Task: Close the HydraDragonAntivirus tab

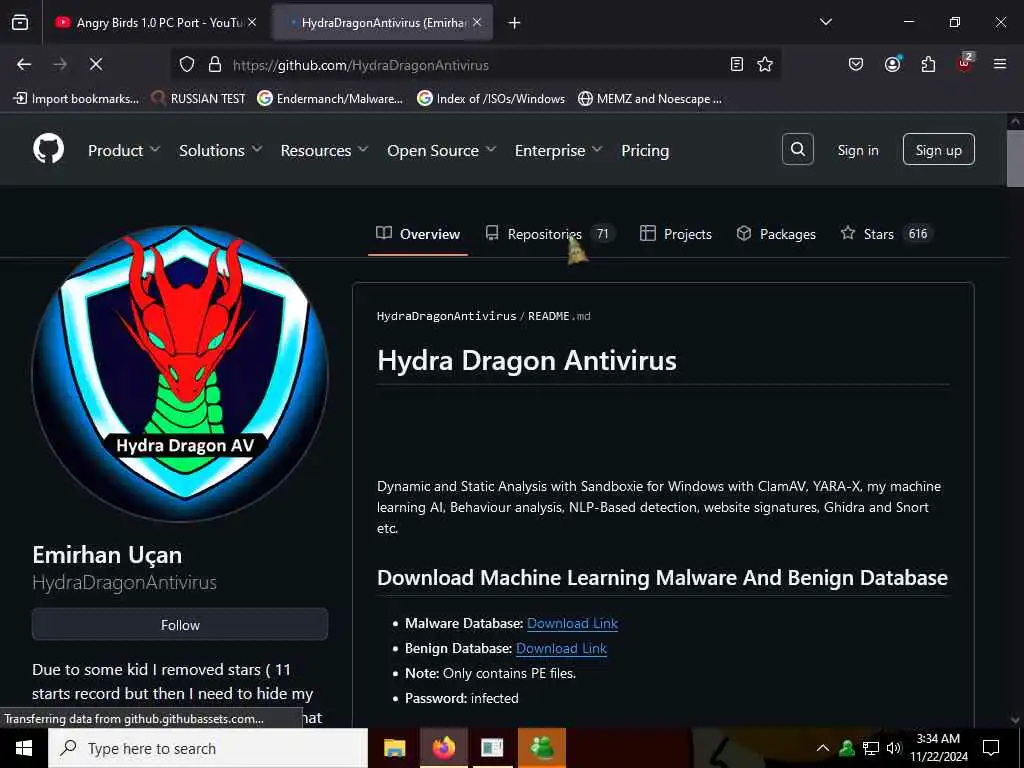Action: pyautogui.click(x=477, y=22)
